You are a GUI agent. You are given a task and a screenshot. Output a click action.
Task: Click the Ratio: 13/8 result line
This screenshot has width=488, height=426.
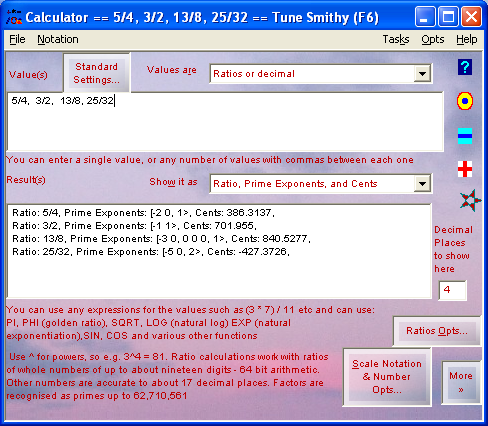(161, 239)
